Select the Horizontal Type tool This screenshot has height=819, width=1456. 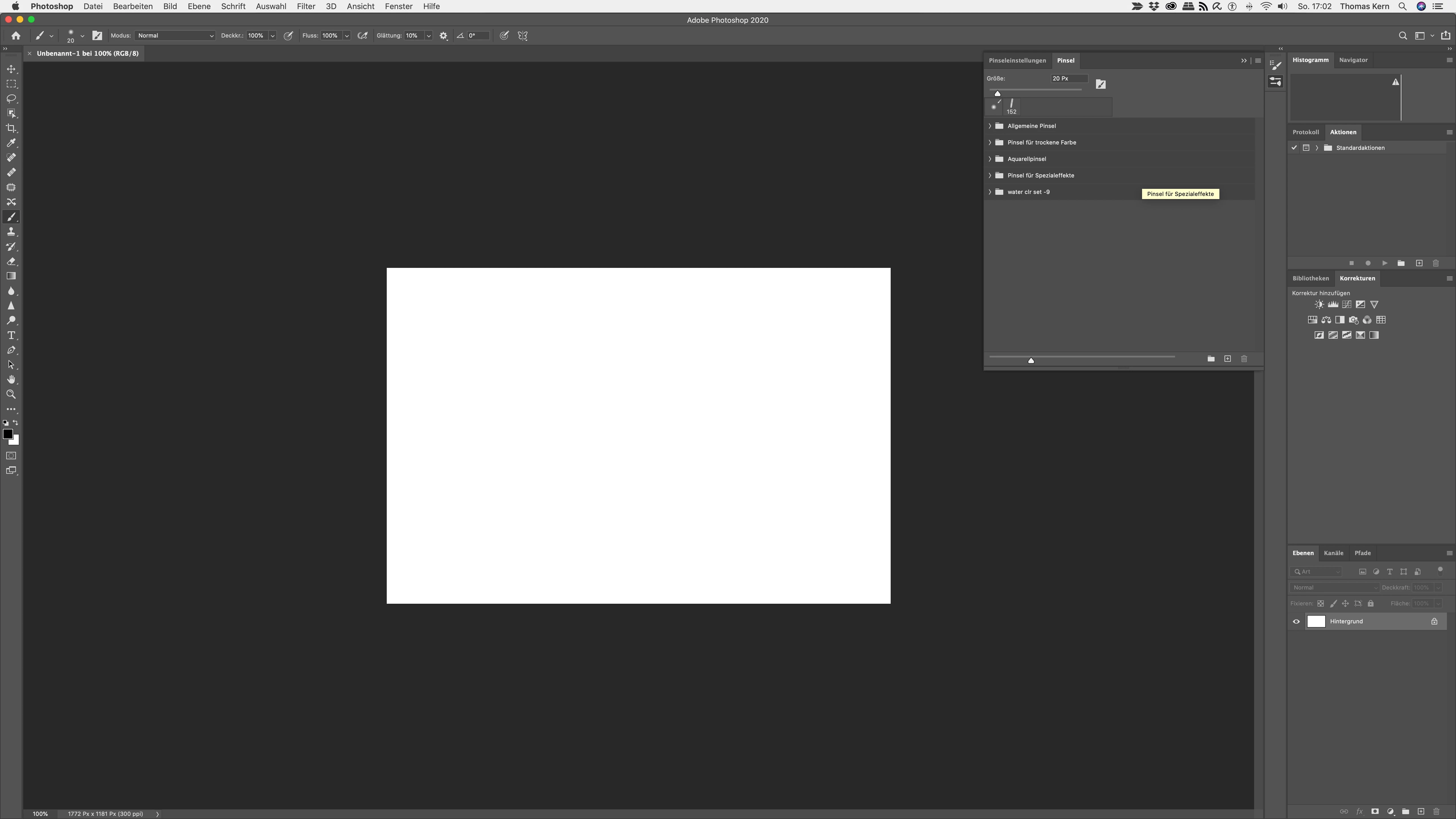[x=11, y=336]
